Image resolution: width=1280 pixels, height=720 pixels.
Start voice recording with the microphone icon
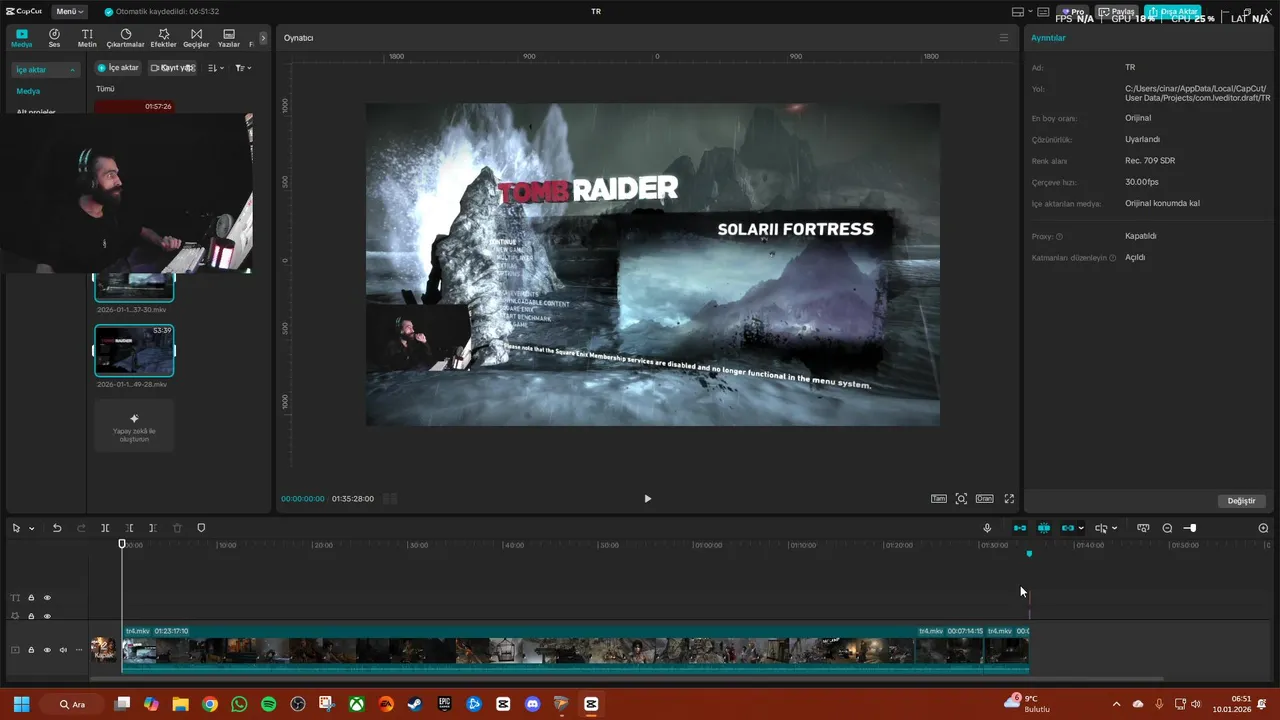[x=987, y=528]
